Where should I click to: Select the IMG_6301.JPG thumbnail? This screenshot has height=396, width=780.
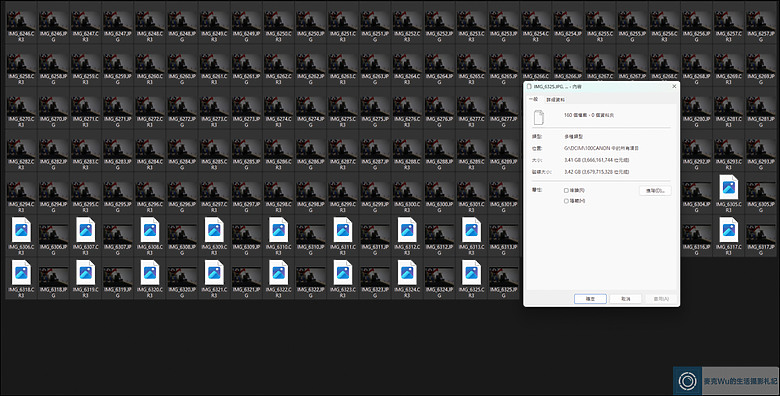click(x=503, y=192)
